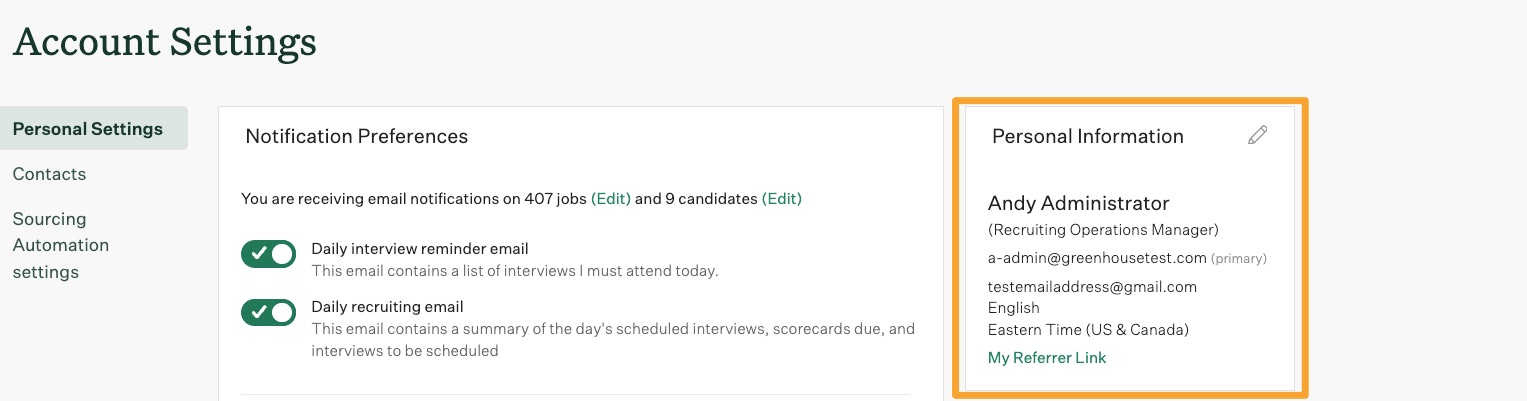The image size is (1527, 401).
Task: Select the Notification Preferences section title
Action: (x=357, y=136)
